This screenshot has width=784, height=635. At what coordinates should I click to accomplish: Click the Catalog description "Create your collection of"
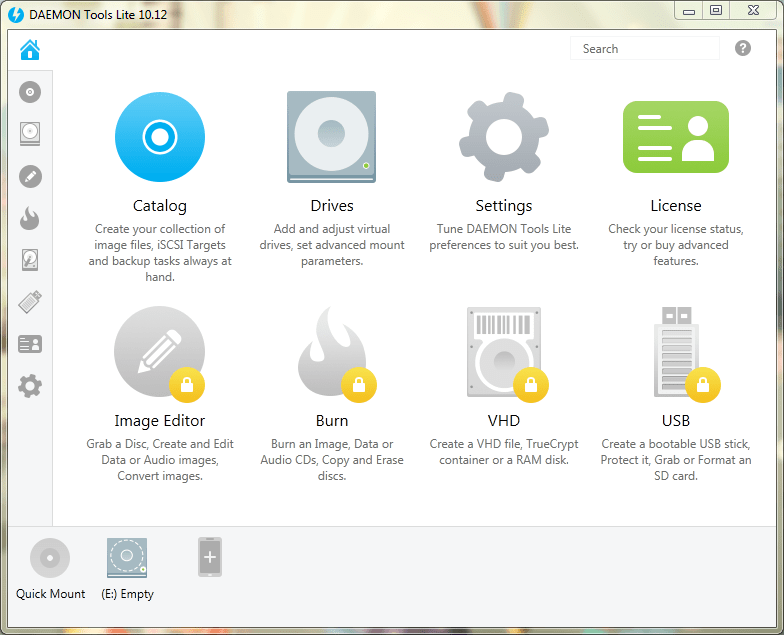[160, 229]
